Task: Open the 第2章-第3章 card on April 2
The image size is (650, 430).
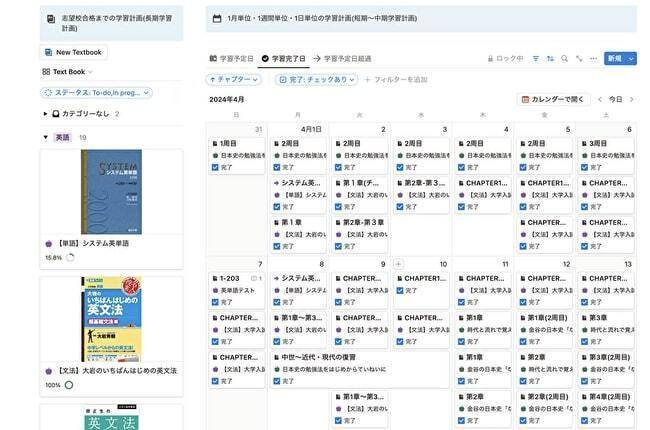Action: 360,234
